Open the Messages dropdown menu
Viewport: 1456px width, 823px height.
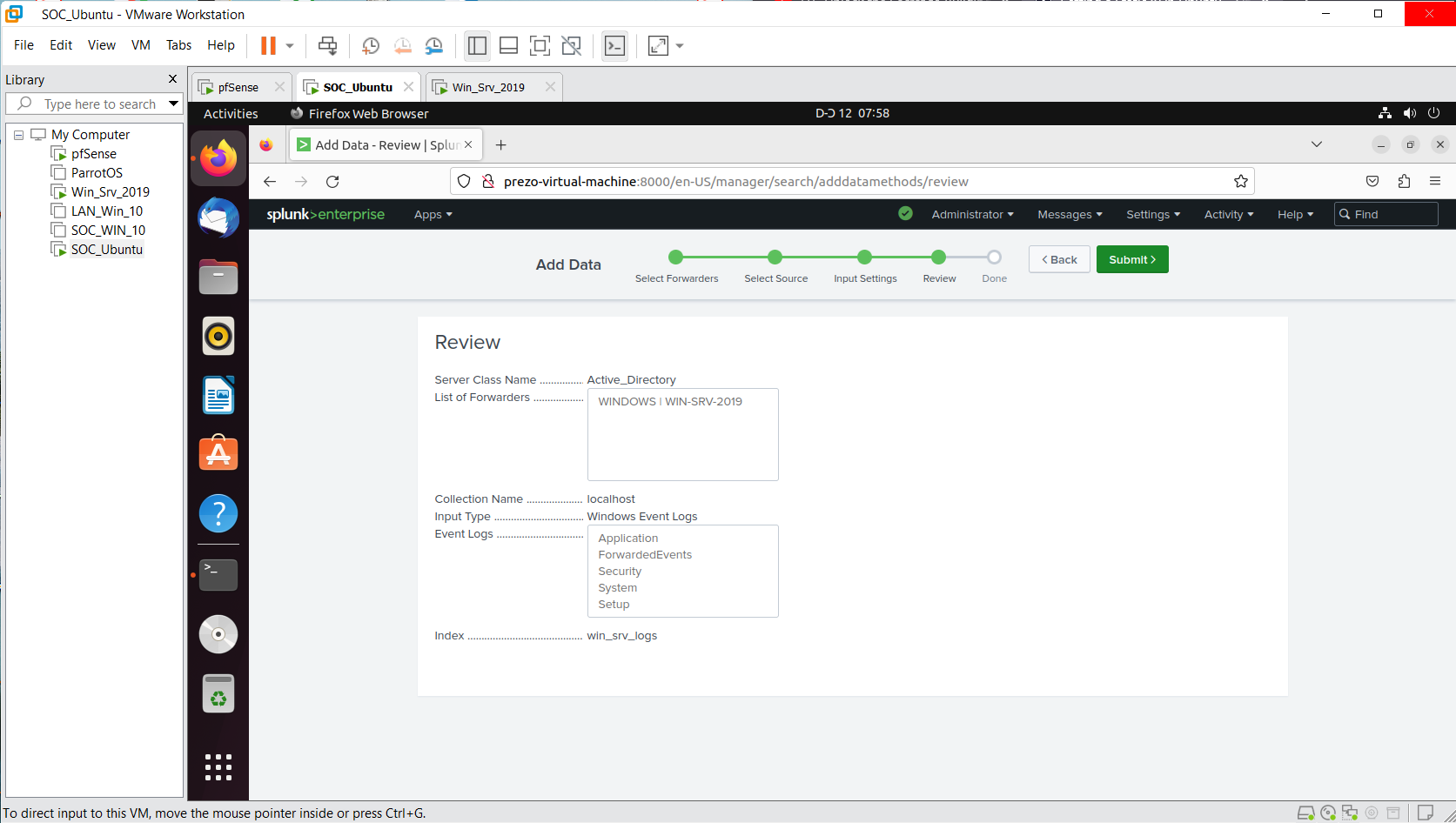(x=1070, y=215)
